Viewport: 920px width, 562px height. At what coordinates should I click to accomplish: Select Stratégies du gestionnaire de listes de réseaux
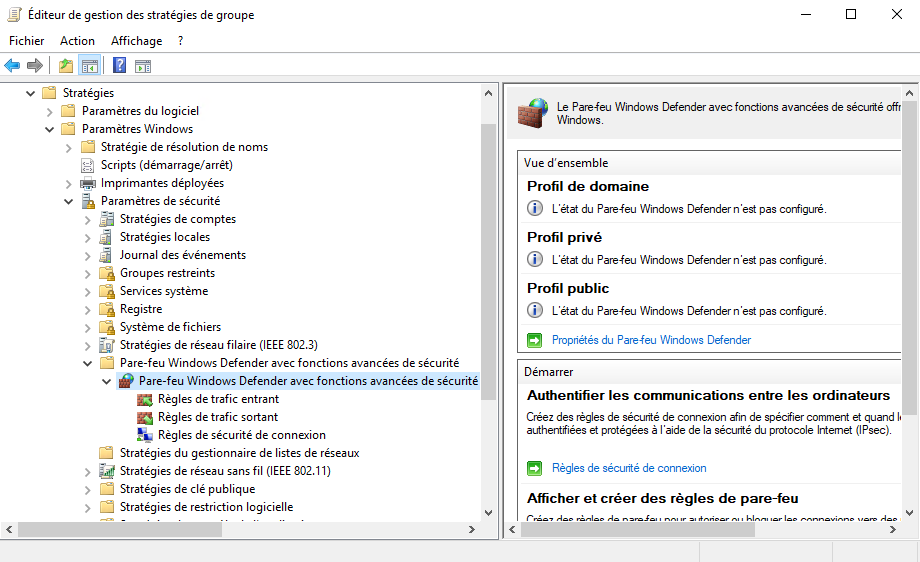click(239, 453)
